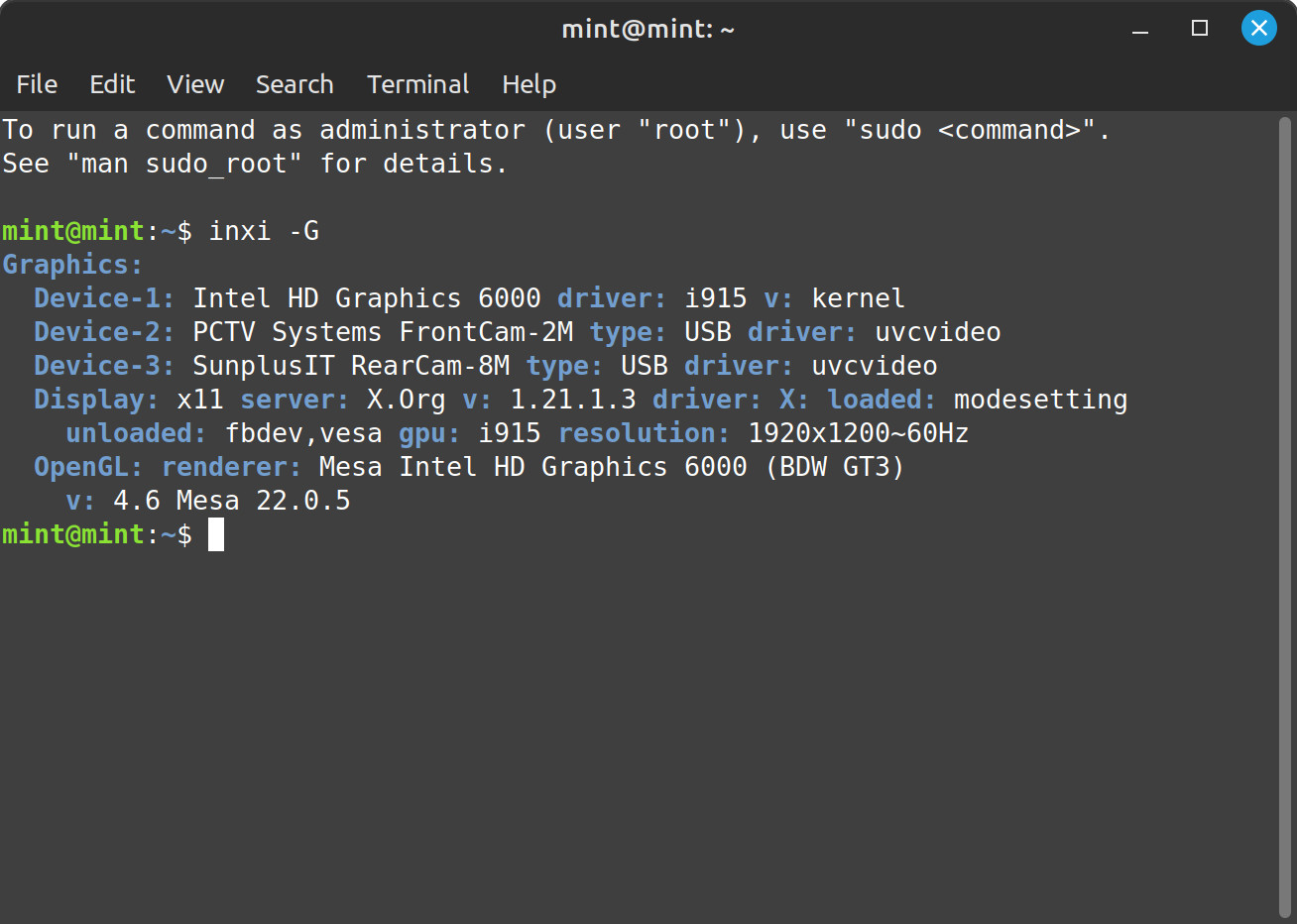Minimize the terminal window
1297x924 pixels.
[1140, 29]
